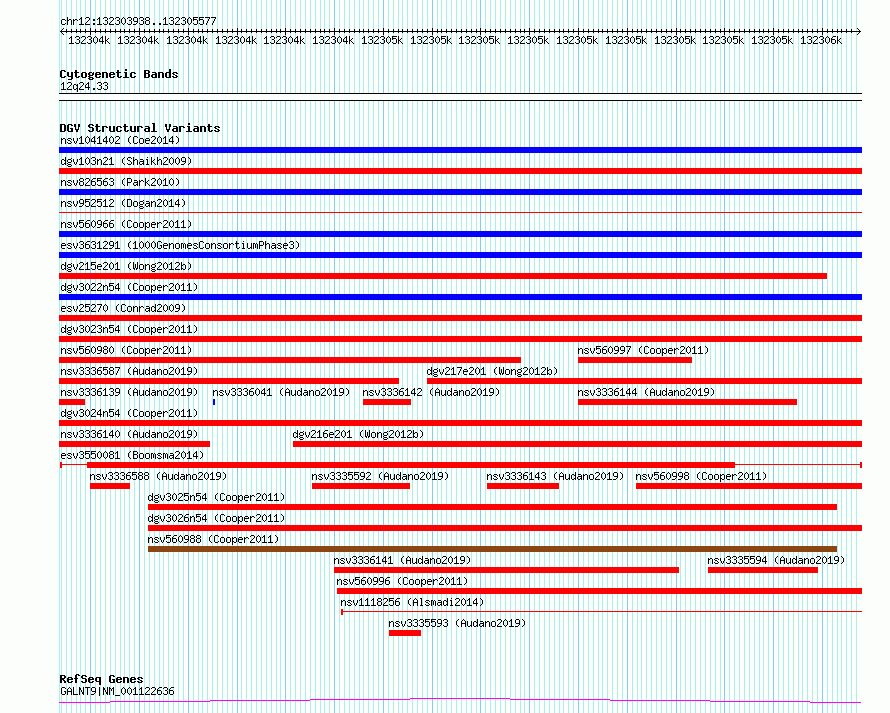Open nsv3335592 (Audano2019) label
890x713 pixels.
coord(380,476)
